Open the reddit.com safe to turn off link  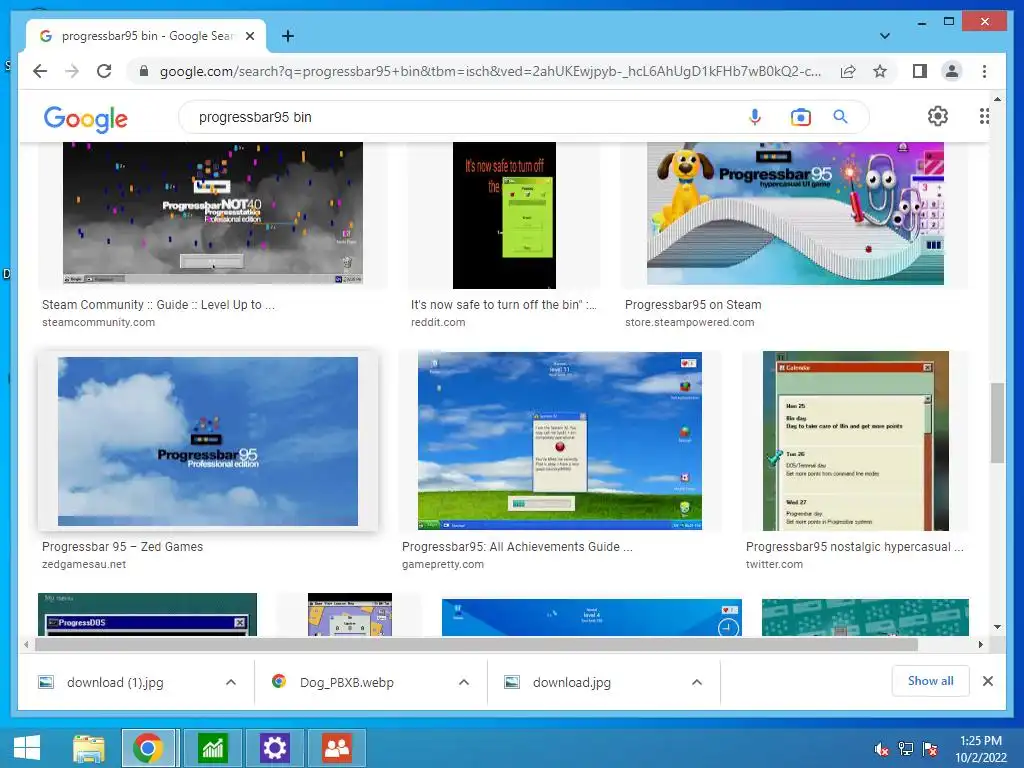504,305
